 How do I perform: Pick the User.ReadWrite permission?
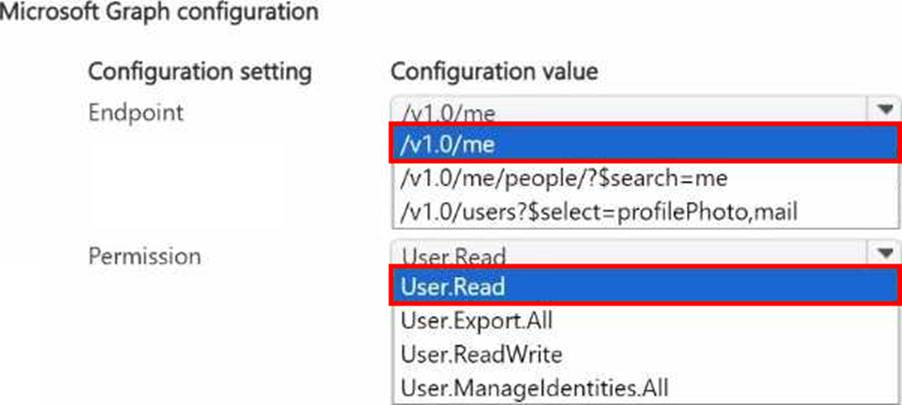tap(481, 354)
